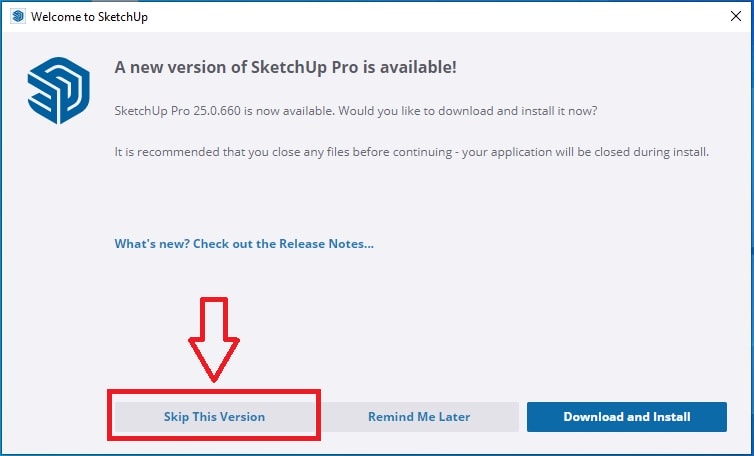Click the X at the dialog's corner
The image size is (754, 456).
point(736,16)
